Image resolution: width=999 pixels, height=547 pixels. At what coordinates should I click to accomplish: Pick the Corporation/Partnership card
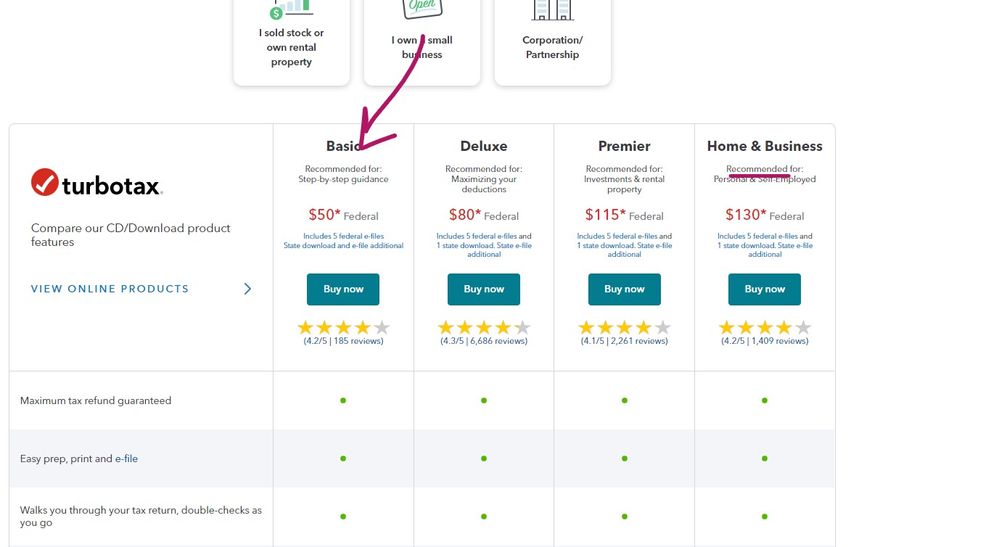[x=552, y=42]
